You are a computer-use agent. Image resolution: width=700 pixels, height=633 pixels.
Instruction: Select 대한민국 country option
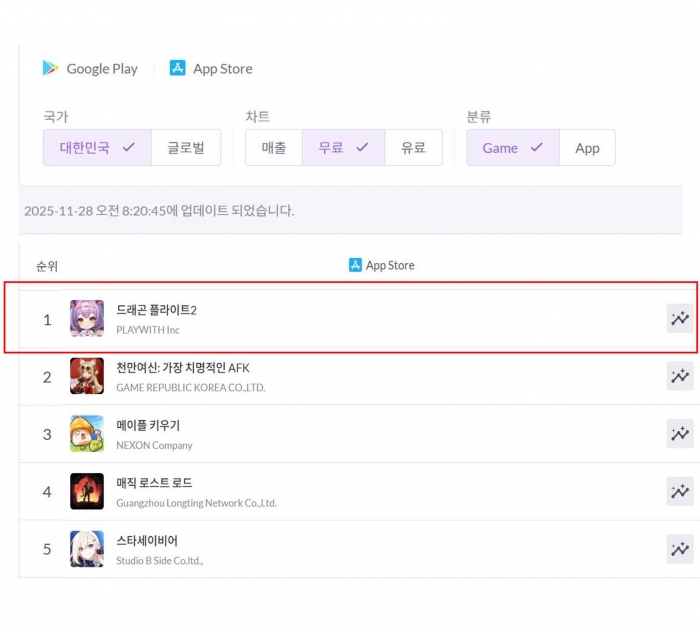(96, 148)
